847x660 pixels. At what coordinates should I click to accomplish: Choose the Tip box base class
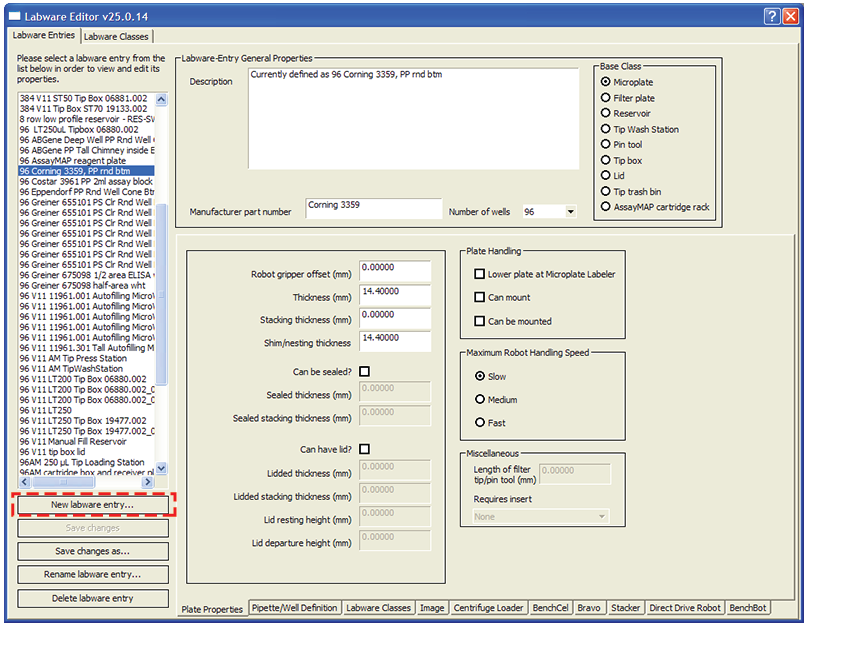(x=606, y=160)
